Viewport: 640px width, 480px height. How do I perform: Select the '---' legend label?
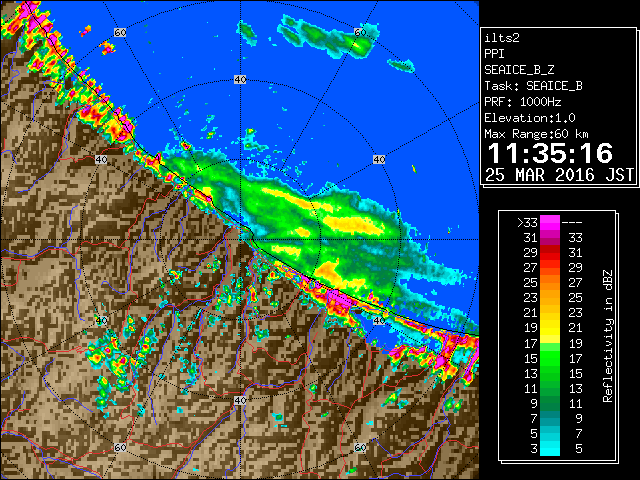pyautogui.click(x=572, y=223)
